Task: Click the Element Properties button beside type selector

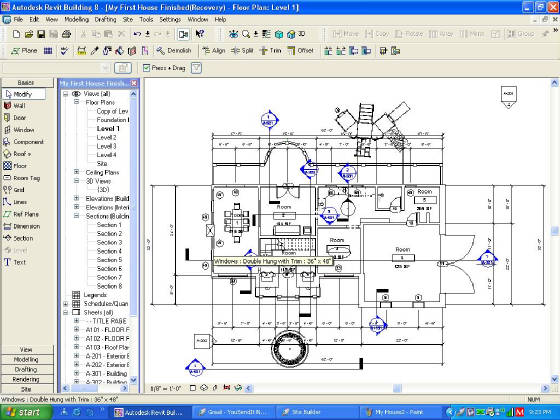Action: click(x=123, y=68)
